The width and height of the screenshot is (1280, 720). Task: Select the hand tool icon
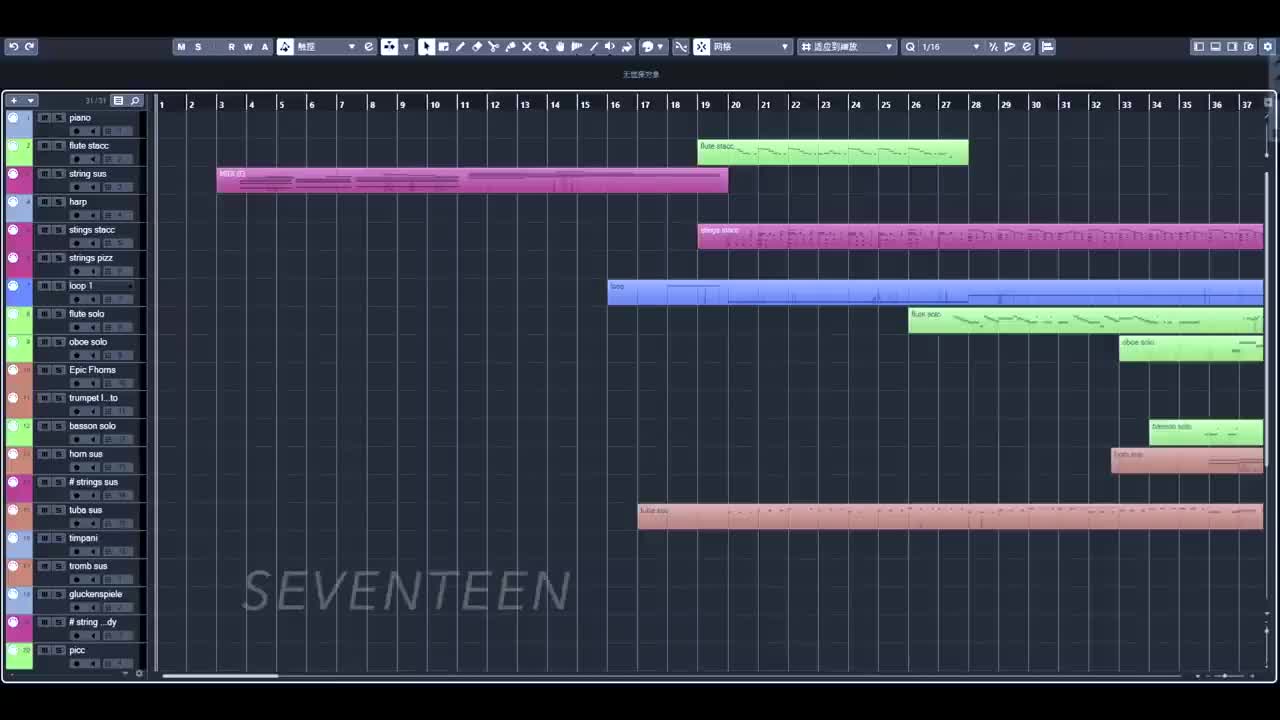560,46
